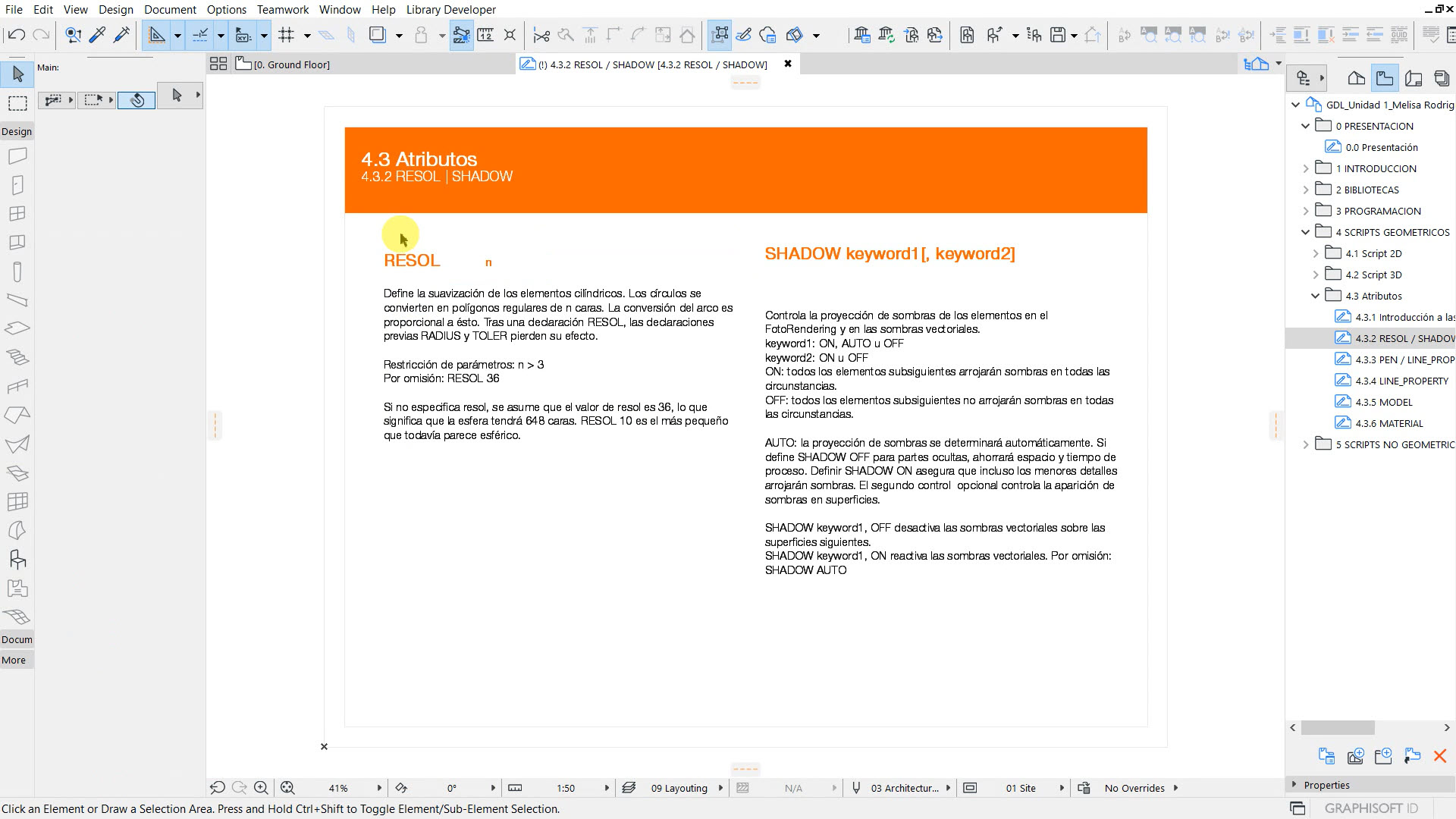The height and width of the screenshot is (819, 1456).
Task: Select the 4.3.5 MODEL tree item
Action: (1382, 402)
